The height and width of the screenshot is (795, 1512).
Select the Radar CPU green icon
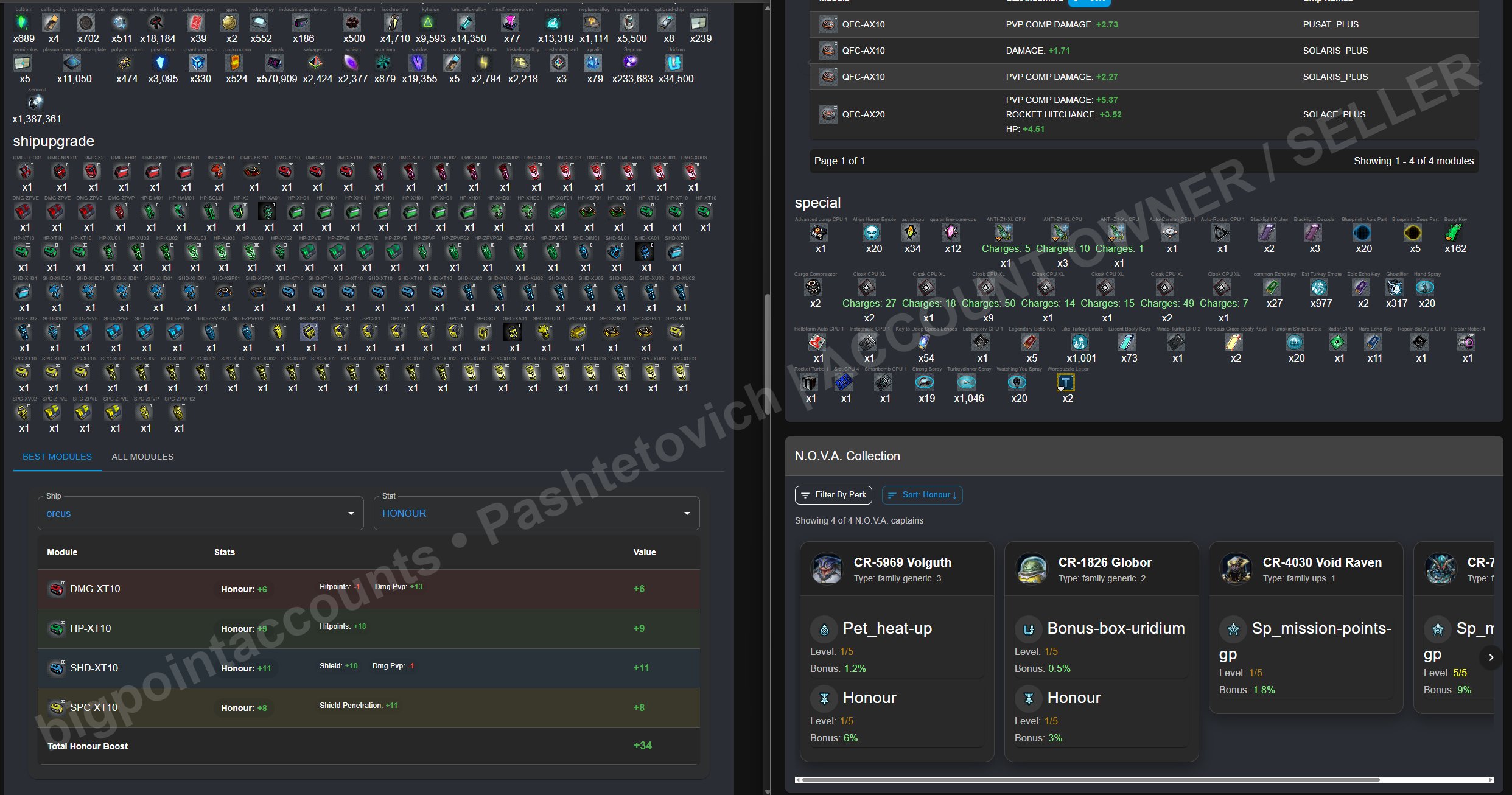tap(1337, 342)
